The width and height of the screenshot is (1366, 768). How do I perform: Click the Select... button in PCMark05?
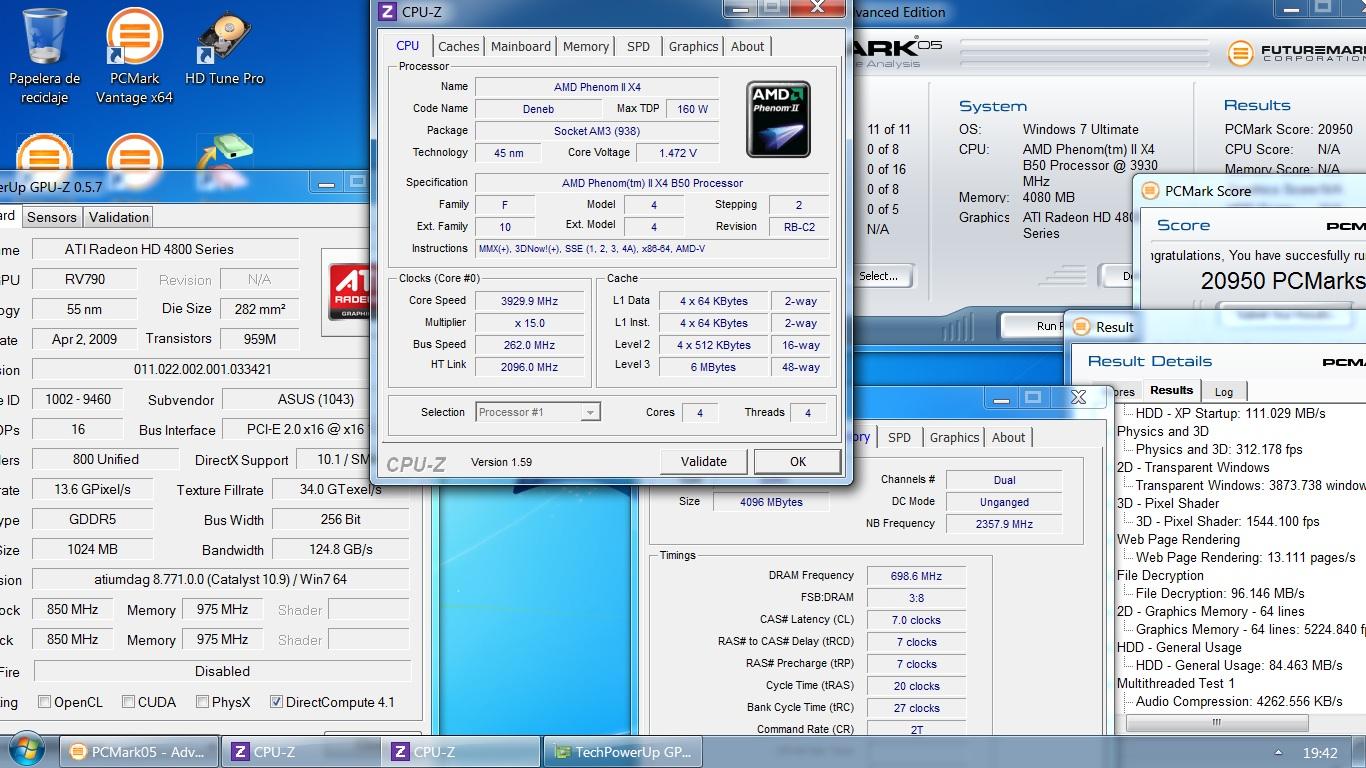(878, 276)
